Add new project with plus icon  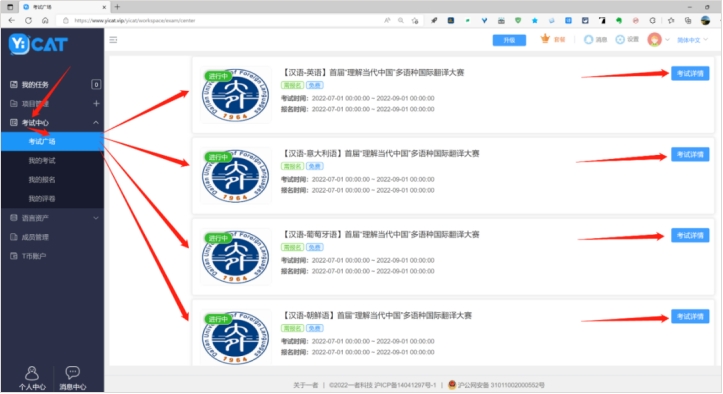pyautogui.click(x=96, y=103)
